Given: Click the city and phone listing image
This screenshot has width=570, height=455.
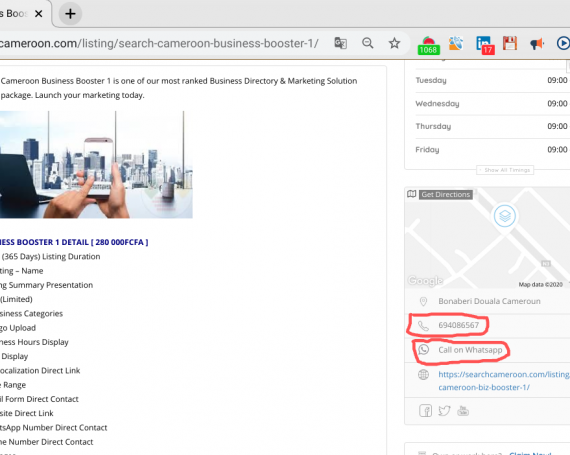Looking at the screenshot, I should [x=96, y=165].
